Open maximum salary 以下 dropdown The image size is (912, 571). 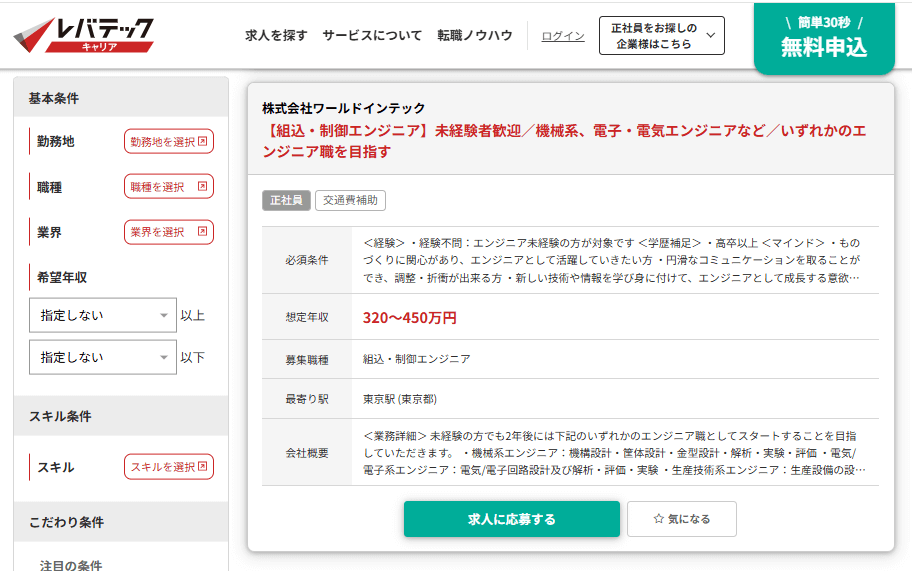coord(103,357)
